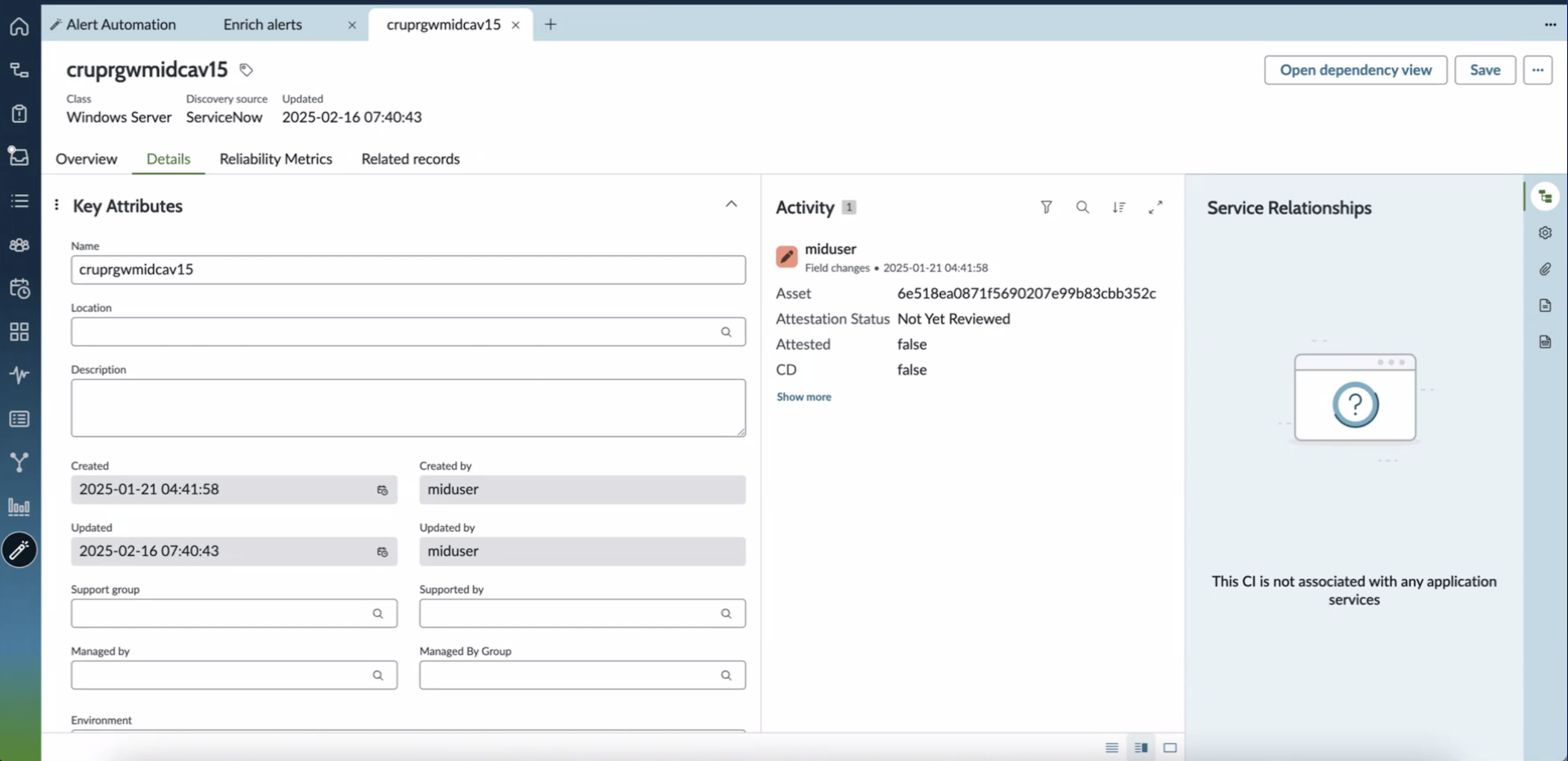Expand the Activity panel to full size
The height and width of the screenshot is (761, 1568).
pos(1155,207)
